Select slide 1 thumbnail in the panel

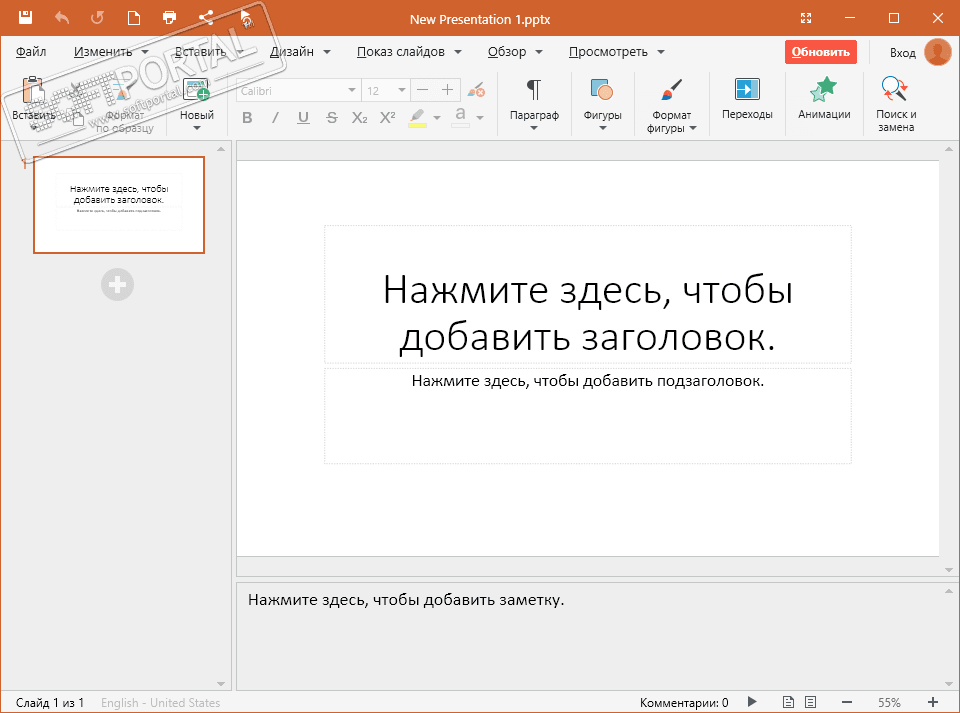pos(118,205)
